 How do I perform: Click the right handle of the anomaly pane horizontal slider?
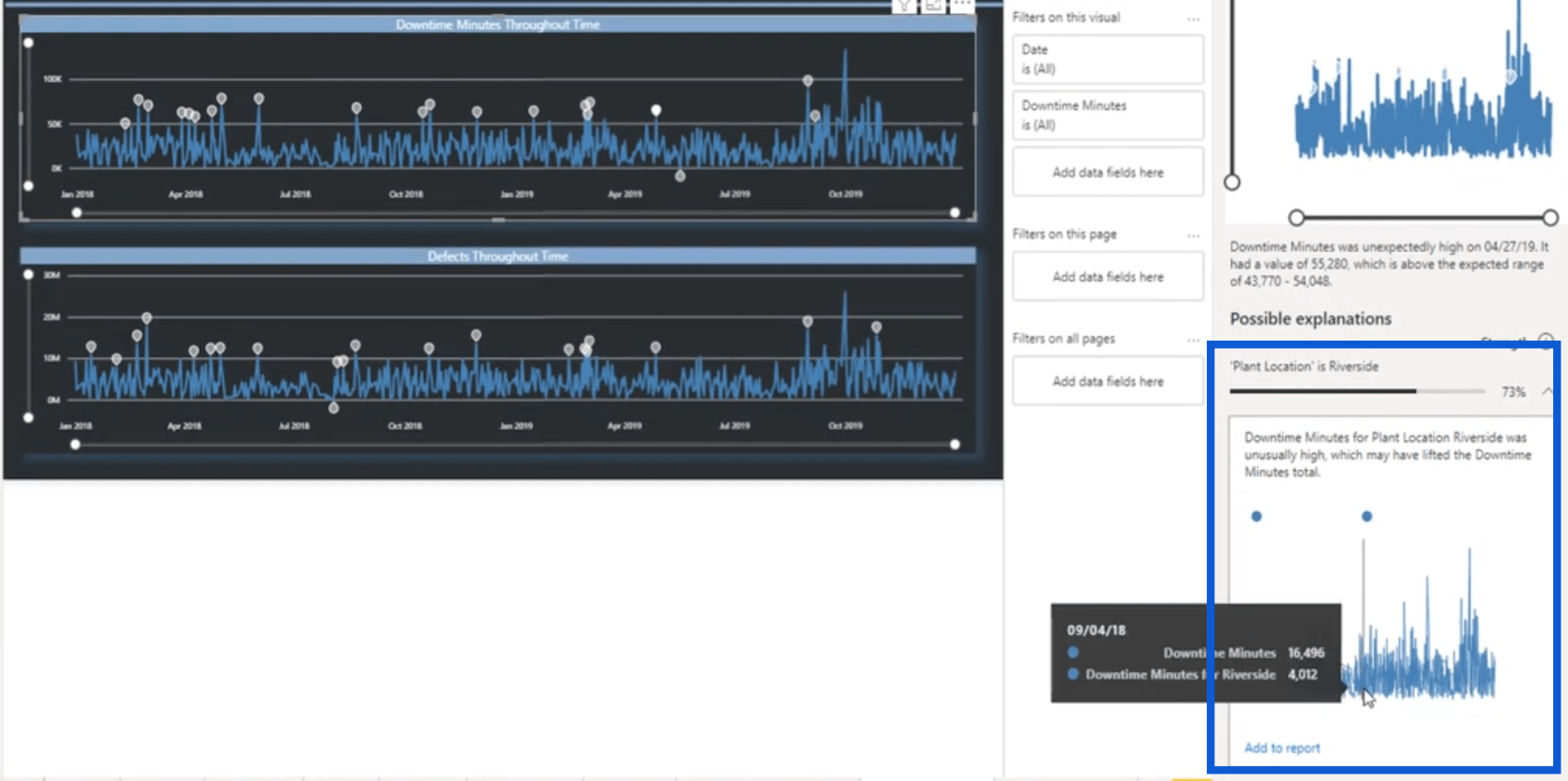tap(1550, 217)
